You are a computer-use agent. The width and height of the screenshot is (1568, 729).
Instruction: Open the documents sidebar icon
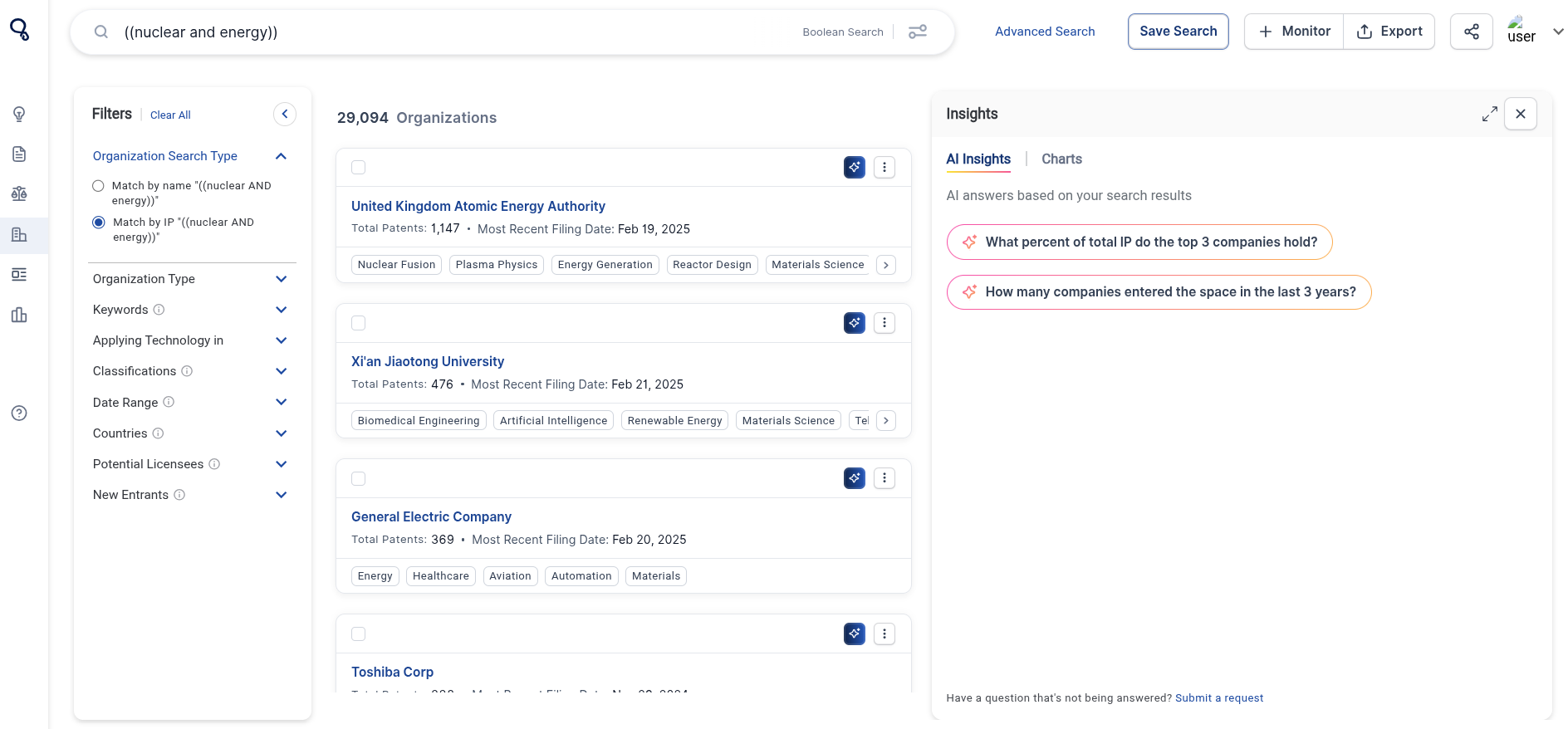pos(19,154)
